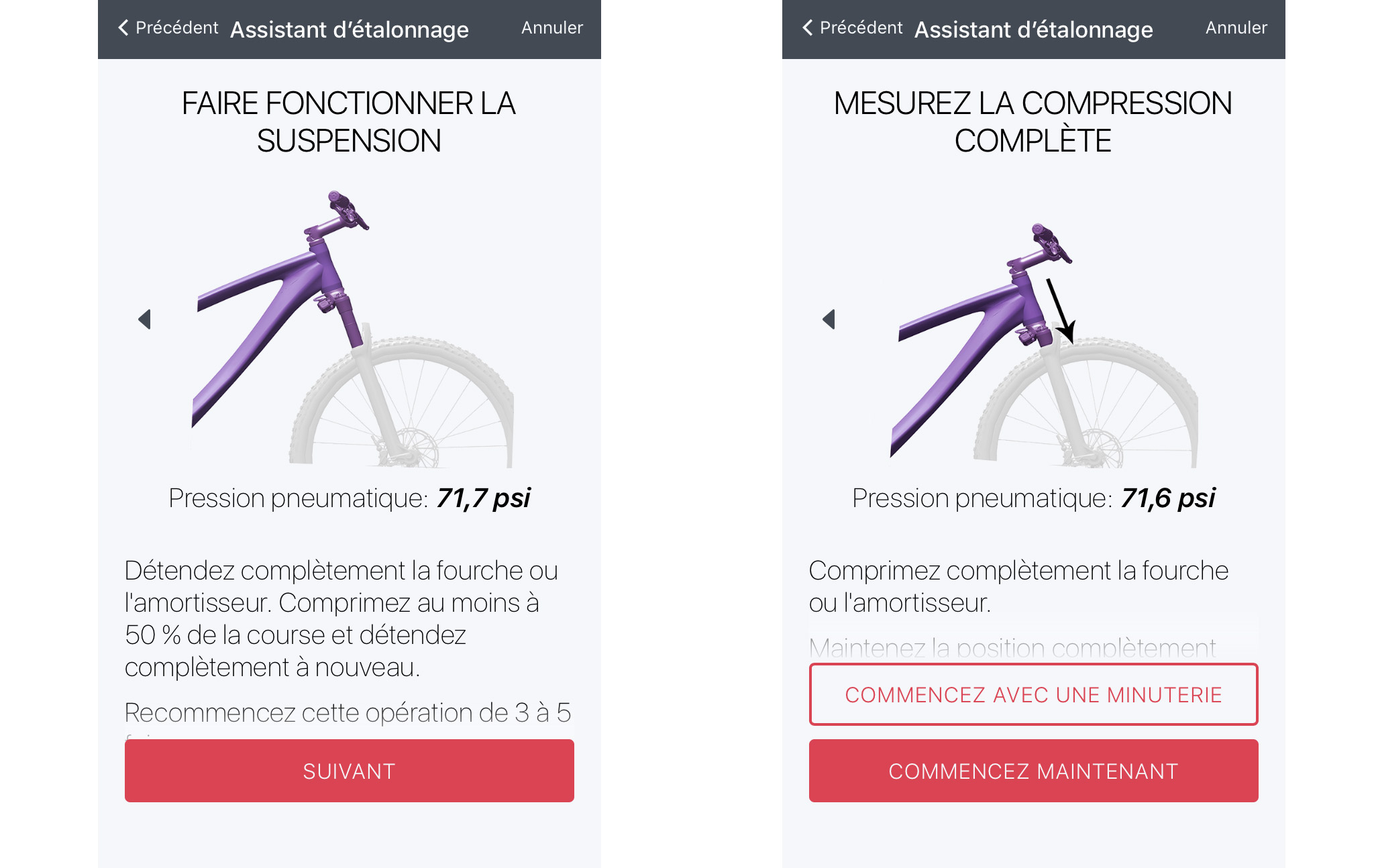This screenshot has width=1374, height=868.
Task: Tap the Comprimez complètement la fourche instruction text
Action: (x=1018, y=586)
